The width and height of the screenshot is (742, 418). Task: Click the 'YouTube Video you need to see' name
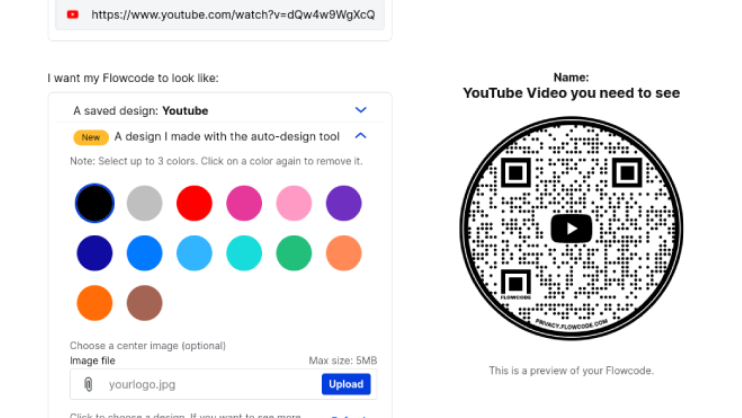pos(571,93)
